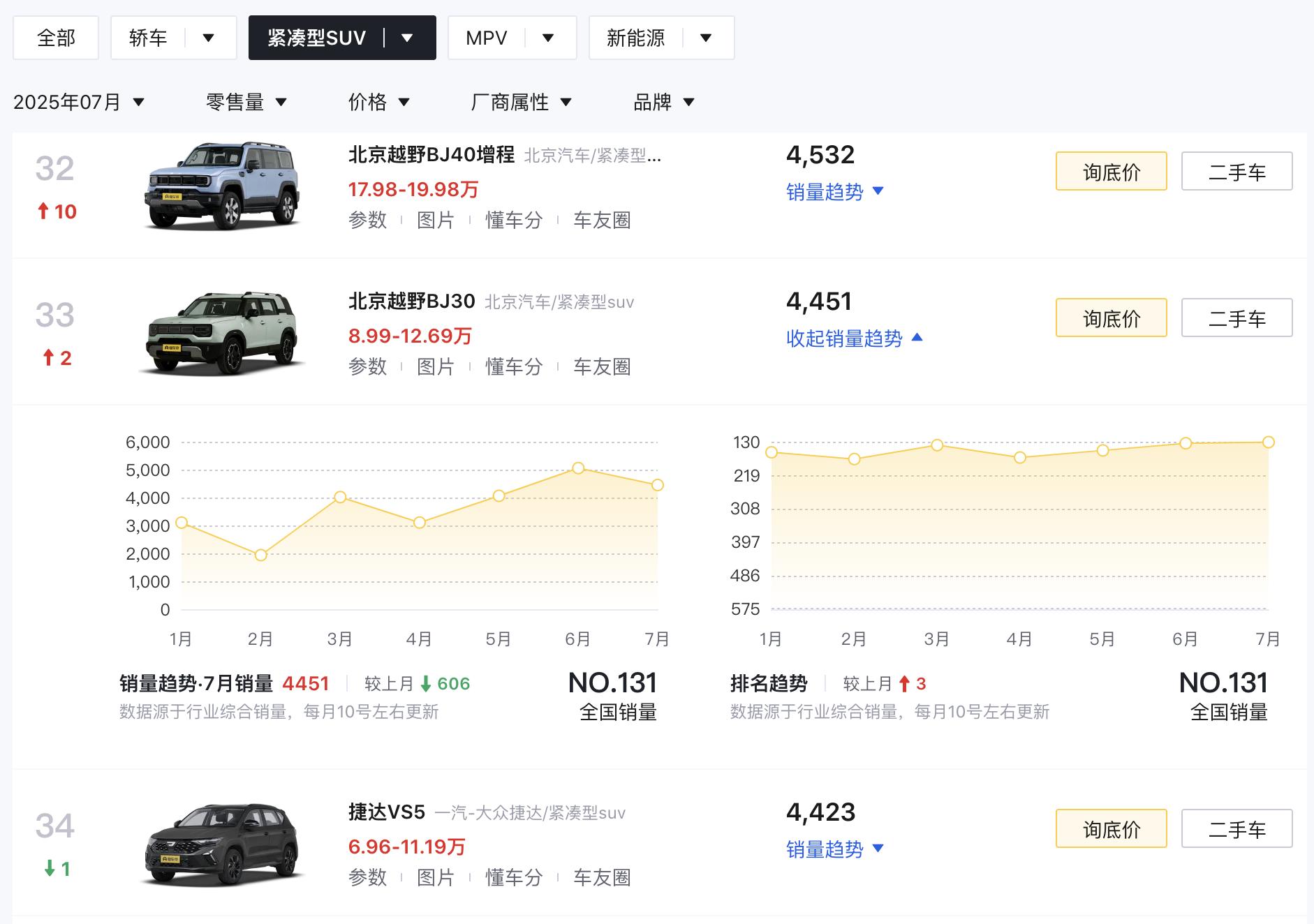Click 询底价 button for 北京越野BJ40增程
The width and height of the screenshot is (1314, 924).
click(x=1110, y=171)
